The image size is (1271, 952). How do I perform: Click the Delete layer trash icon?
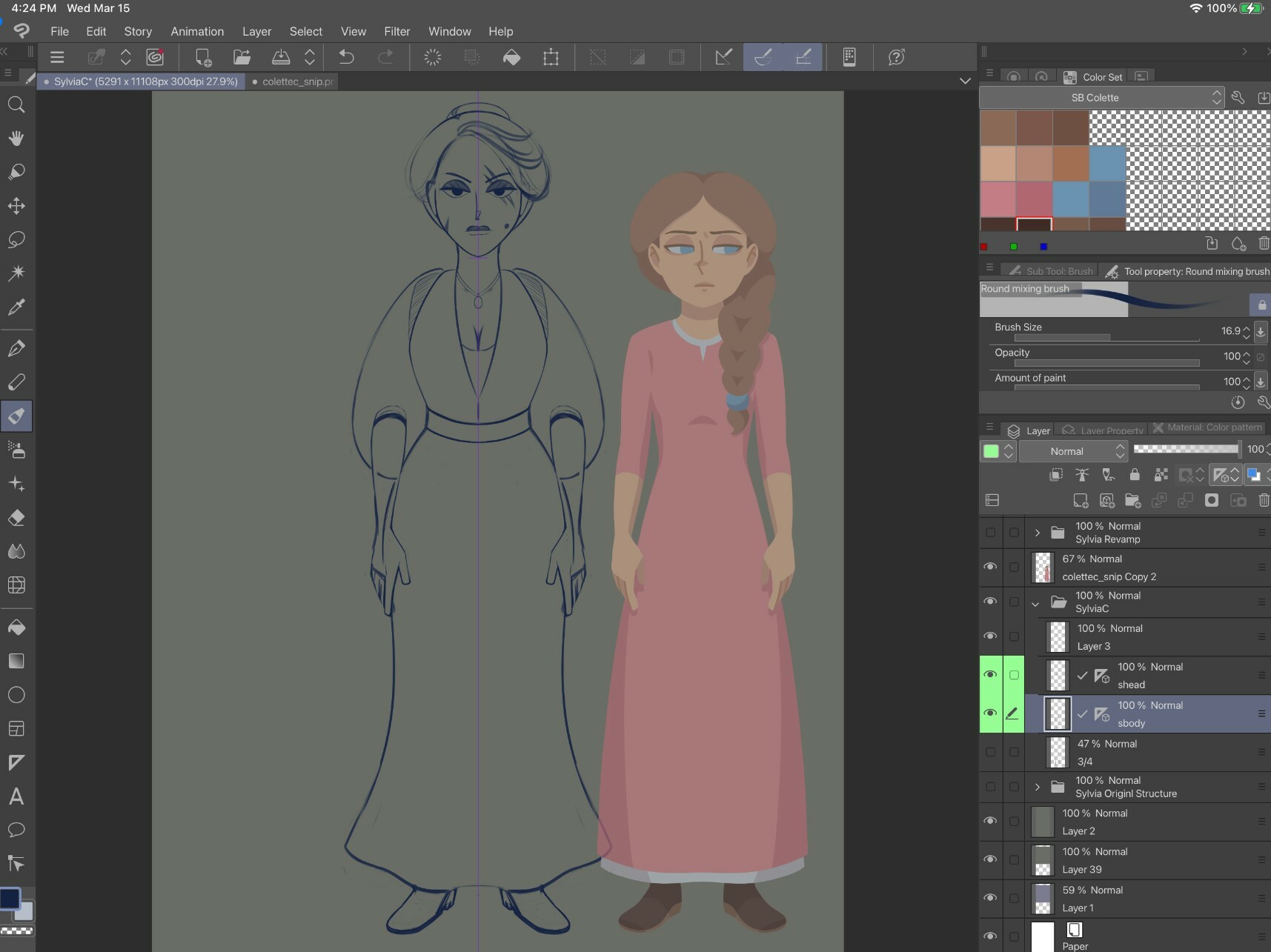1264,501
